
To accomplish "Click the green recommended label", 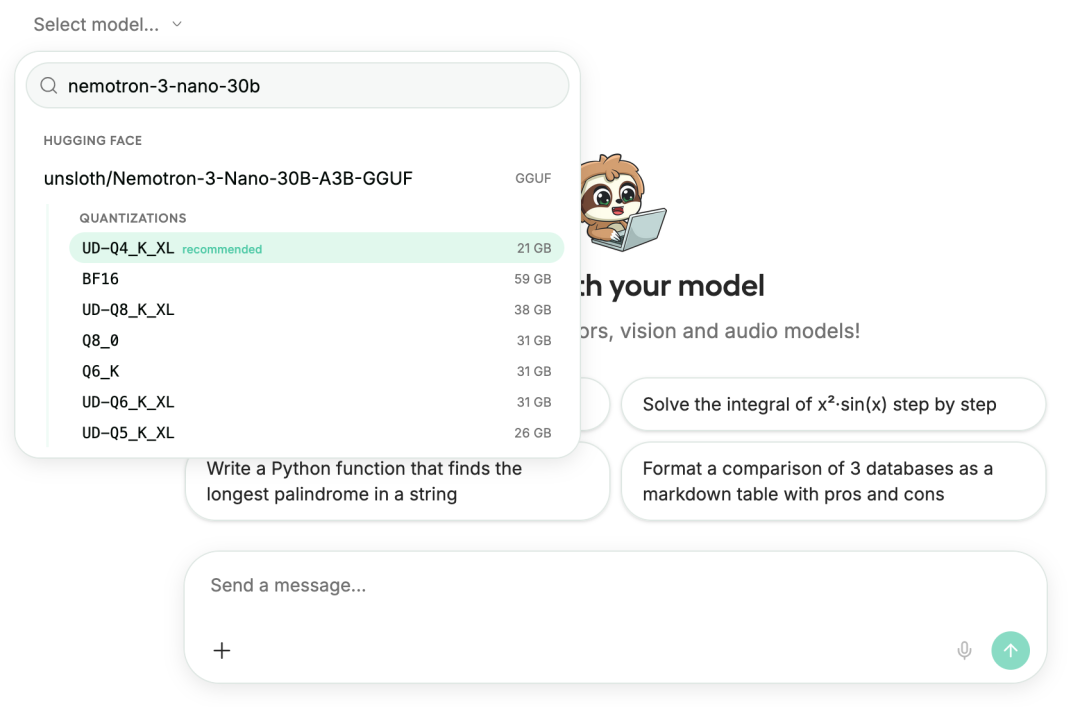I will (x=222, y=249).
